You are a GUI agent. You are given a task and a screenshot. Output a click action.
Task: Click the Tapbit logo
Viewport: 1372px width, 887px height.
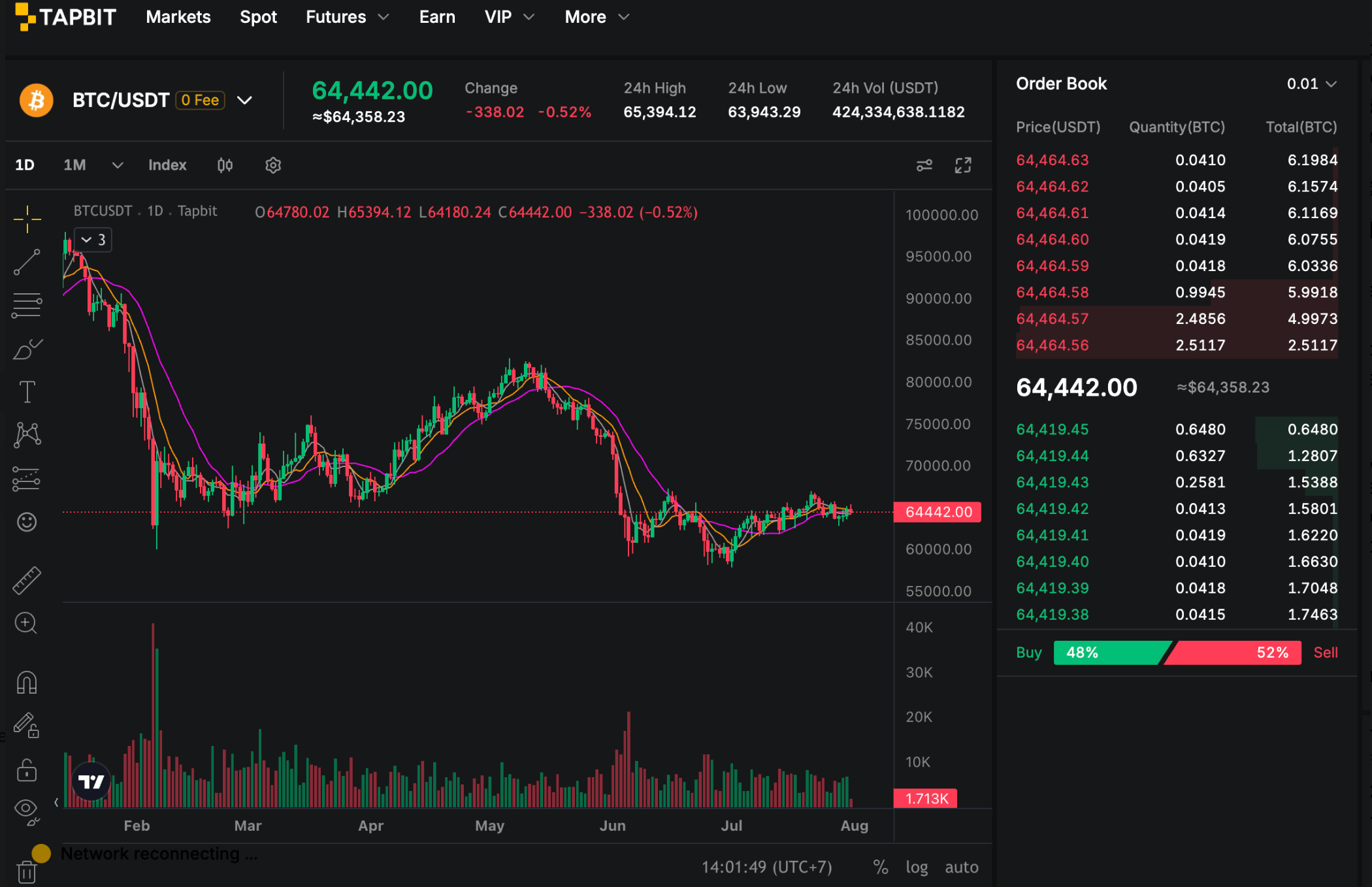pos(65,17)
